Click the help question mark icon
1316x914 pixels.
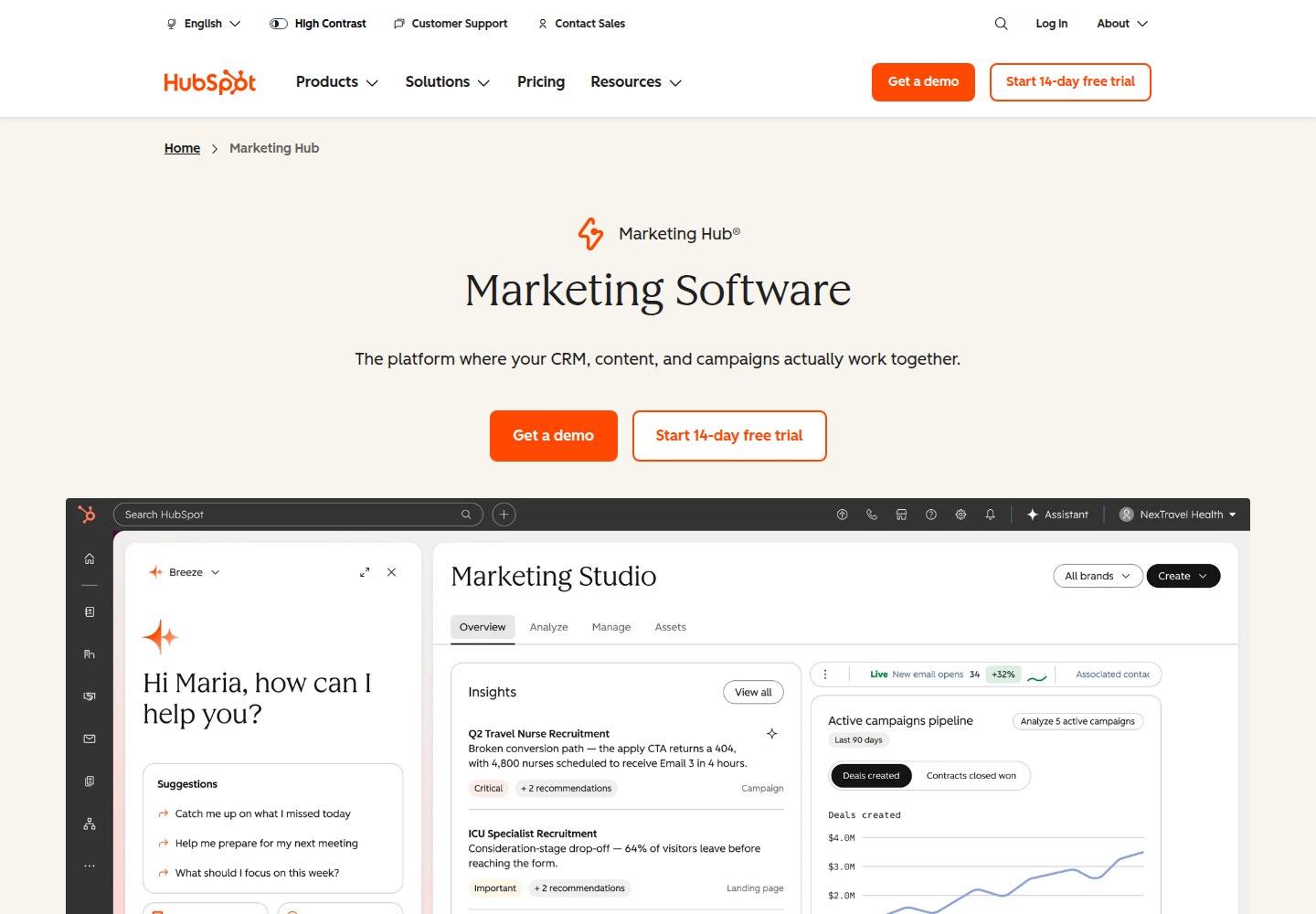coord(931,515)
